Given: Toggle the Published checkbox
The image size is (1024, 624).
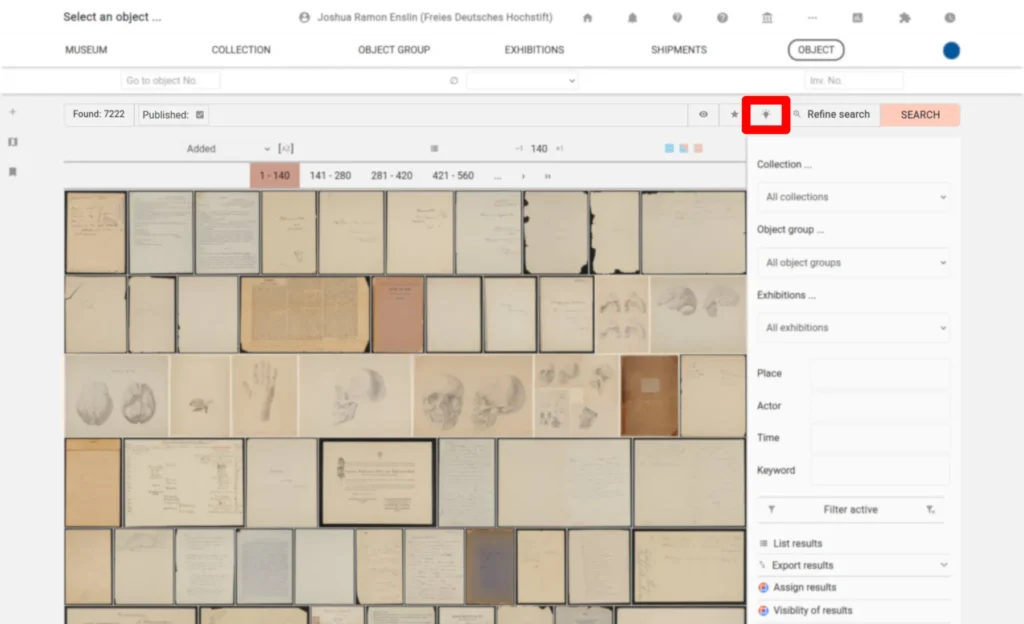Looking at the screenshot, I should pyautogui.click(x=200, y=115).
